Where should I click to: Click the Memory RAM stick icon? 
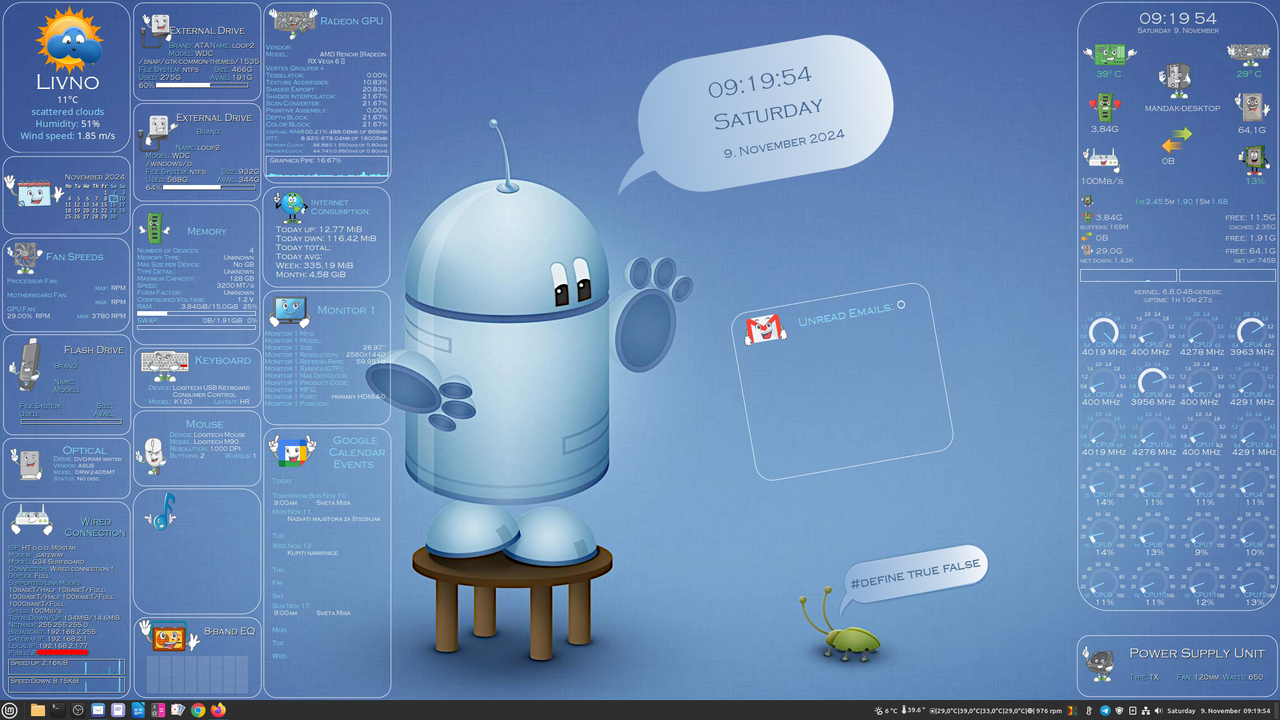click(153, 229)
